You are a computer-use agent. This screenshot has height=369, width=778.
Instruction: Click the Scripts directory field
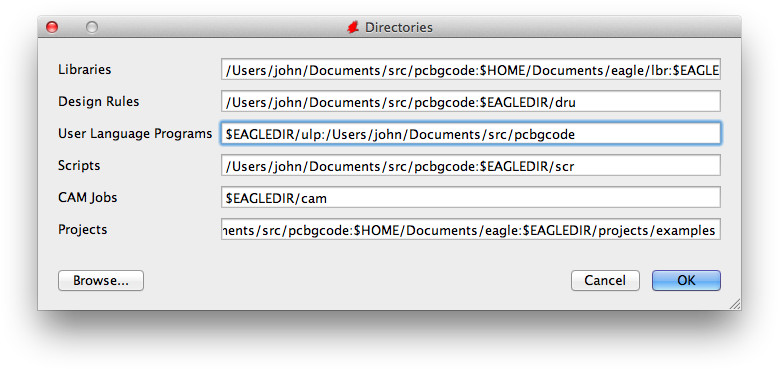(471, 165)
